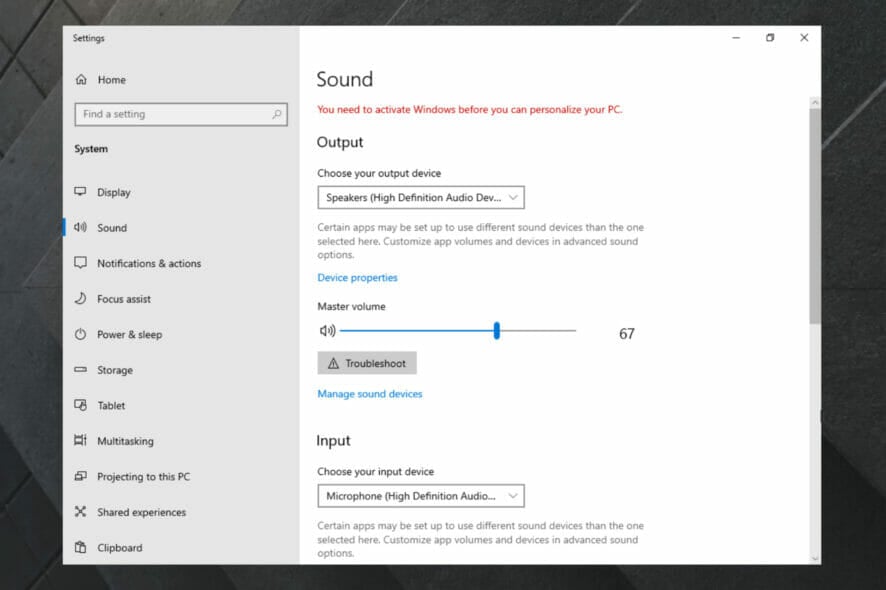Click the Troubleshoot button
This screenshot has height=590, width=886.
point(367,363)
